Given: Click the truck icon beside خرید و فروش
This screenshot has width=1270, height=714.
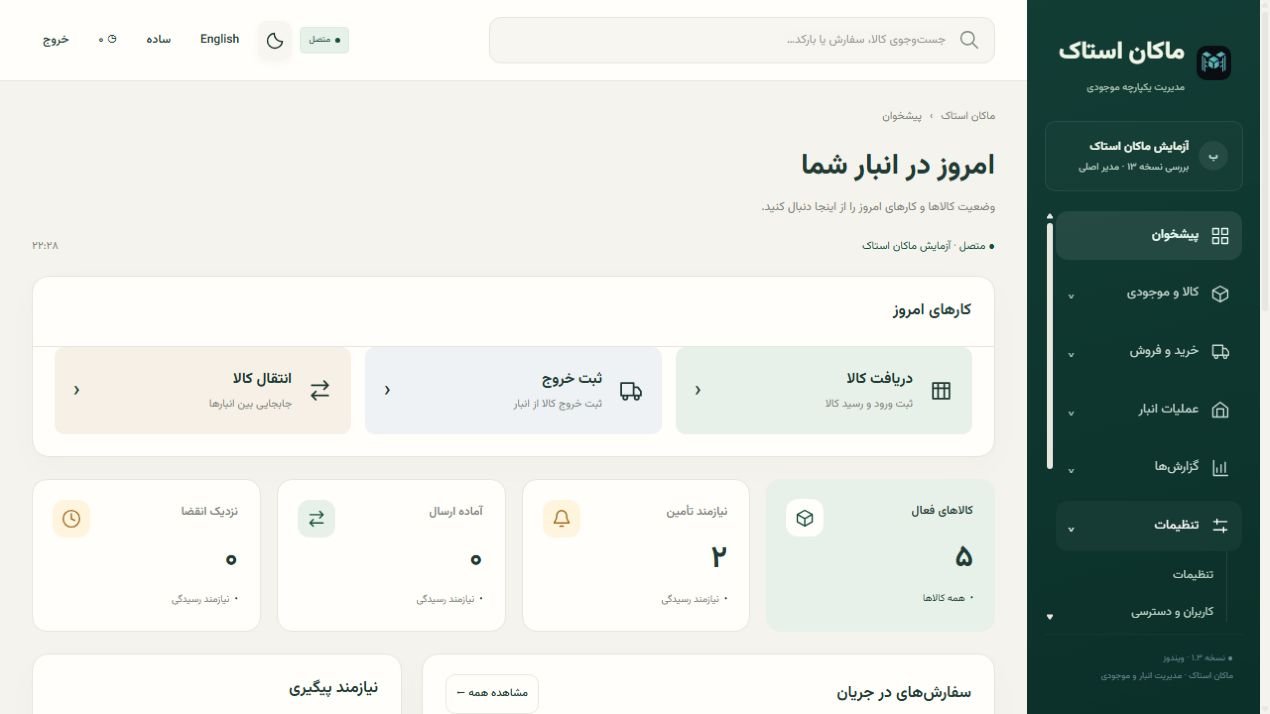Looking at the screenshot, I should (x=1220, y=352).
